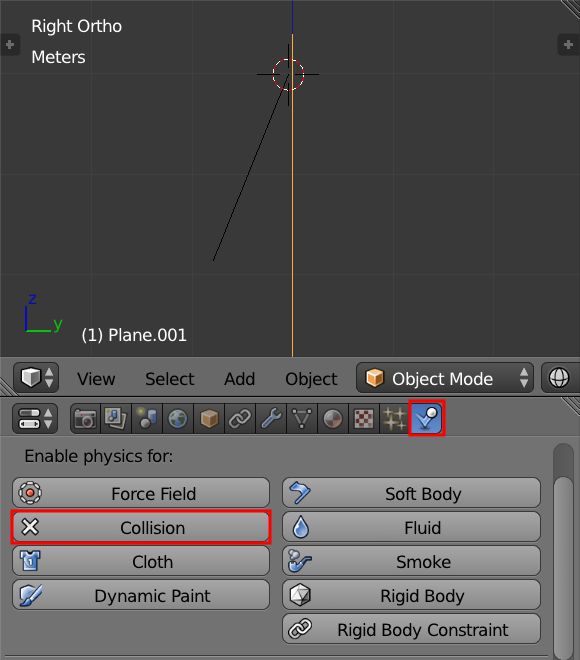This screenshot has width=580, height=660.
Task: Open the Particles properties tab
Action: click(x=394, y=419)
